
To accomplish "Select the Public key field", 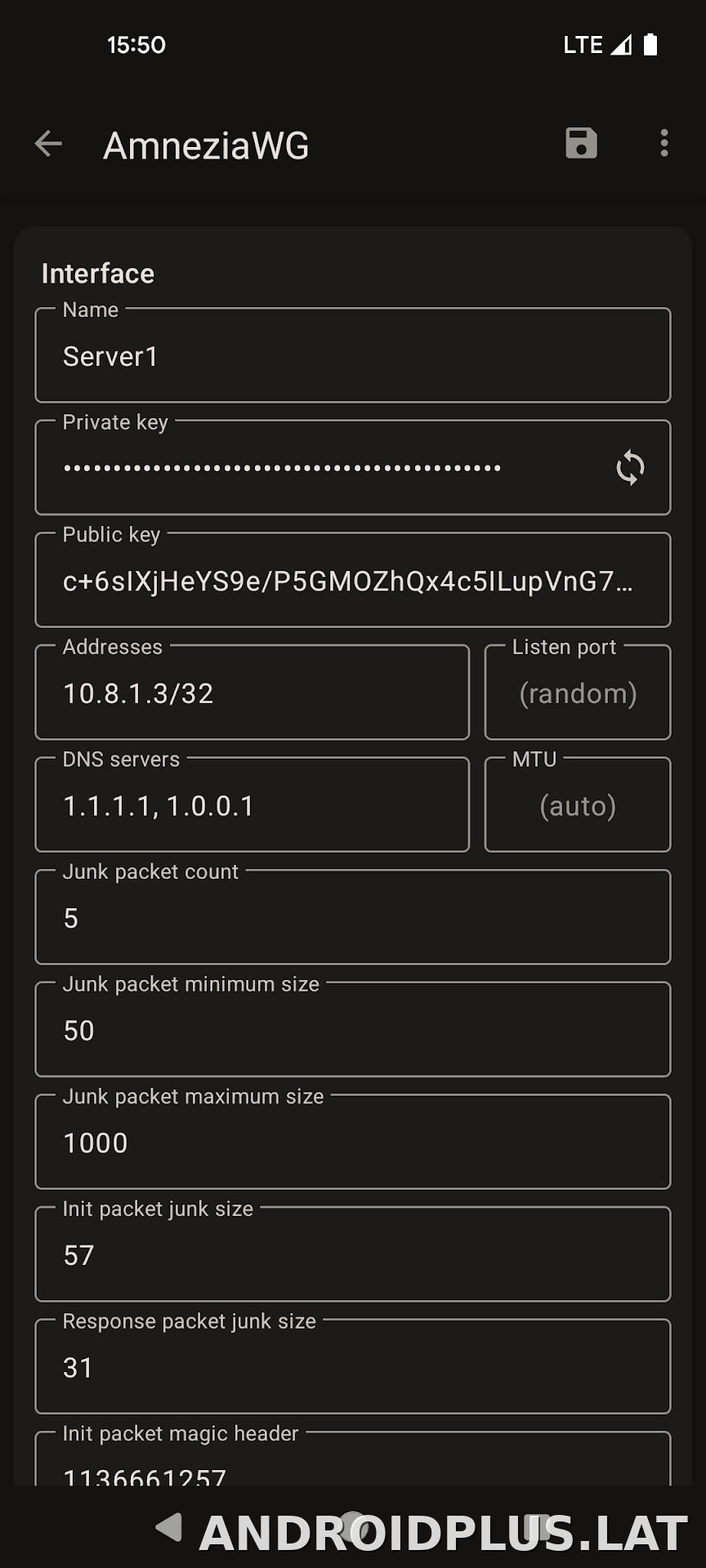I will click(x=353, y=580).
